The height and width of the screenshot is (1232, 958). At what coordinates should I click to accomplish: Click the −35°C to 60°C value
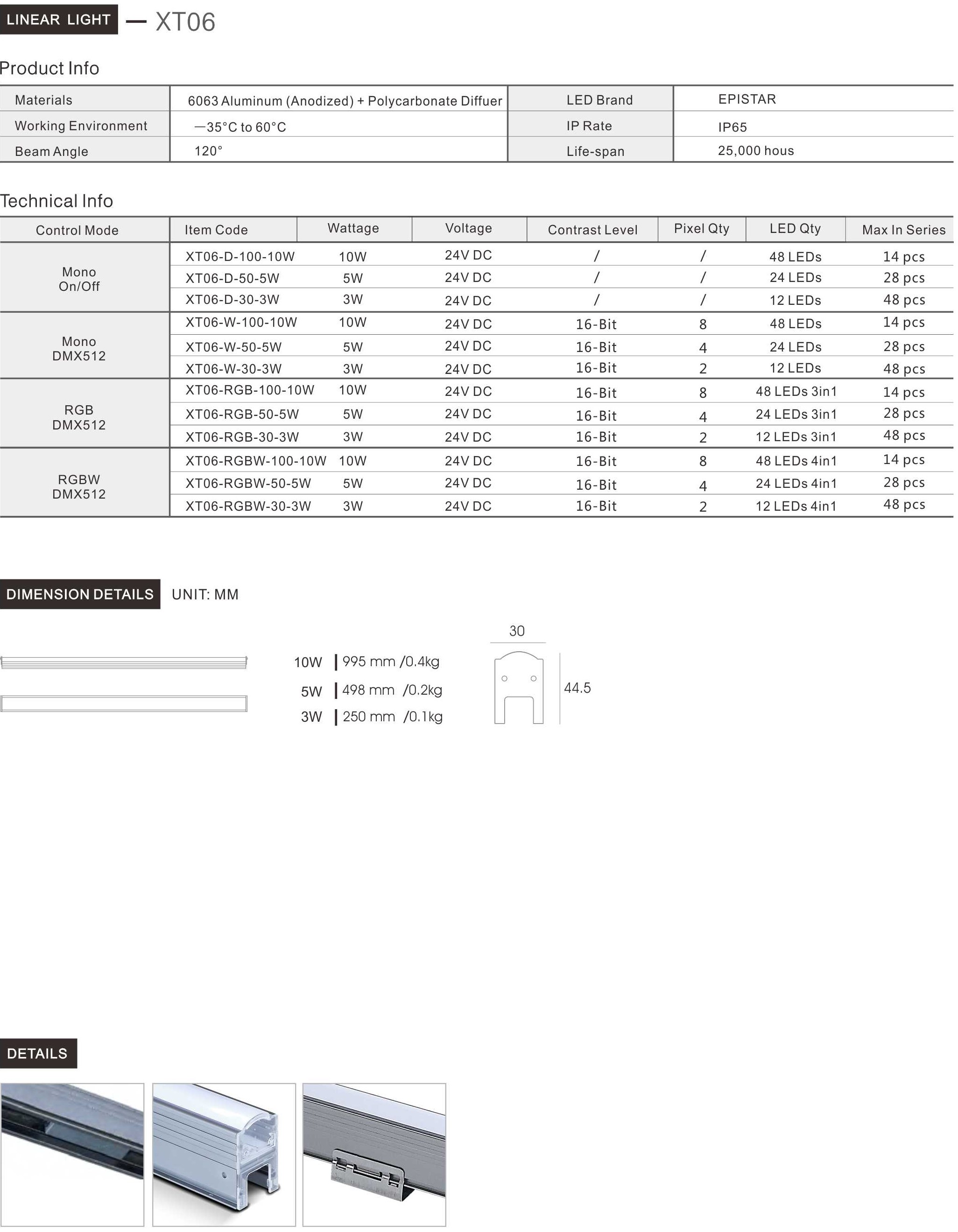coord(240,127)
